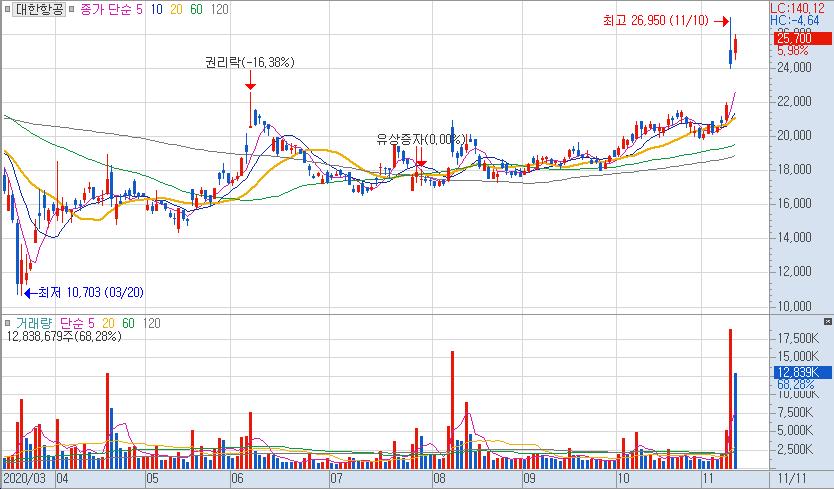Click the 05 month label on time axis
The width and height of the screenshot is (834, 489).
point(152,478)
